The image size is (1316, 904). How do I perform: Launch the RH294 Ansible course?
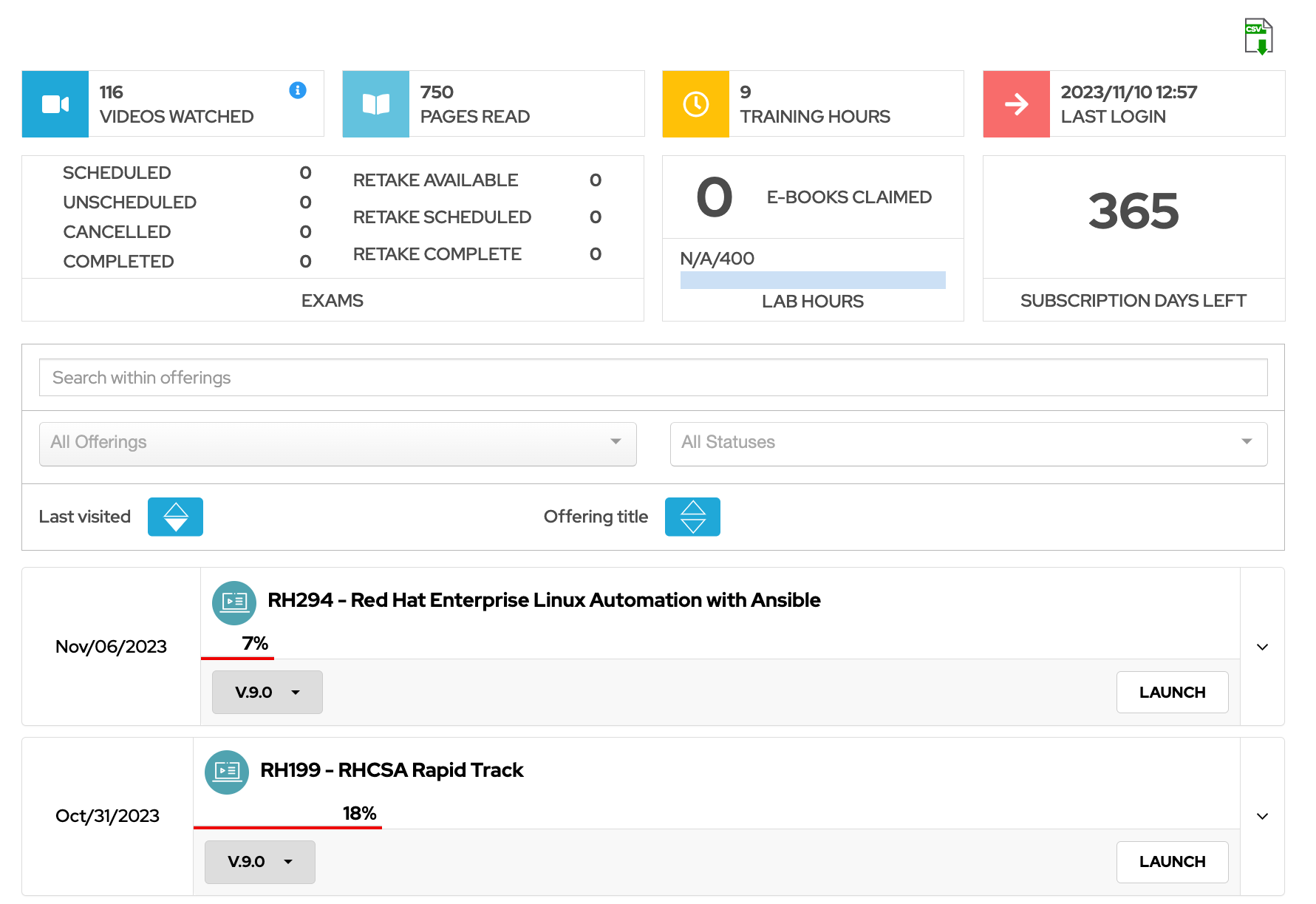(1172, 692)
